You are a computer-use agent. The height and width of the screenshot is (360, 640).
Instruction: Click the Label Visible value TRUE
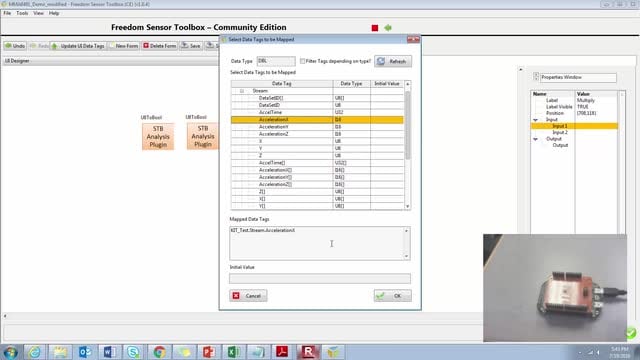(x=583, y=107)
